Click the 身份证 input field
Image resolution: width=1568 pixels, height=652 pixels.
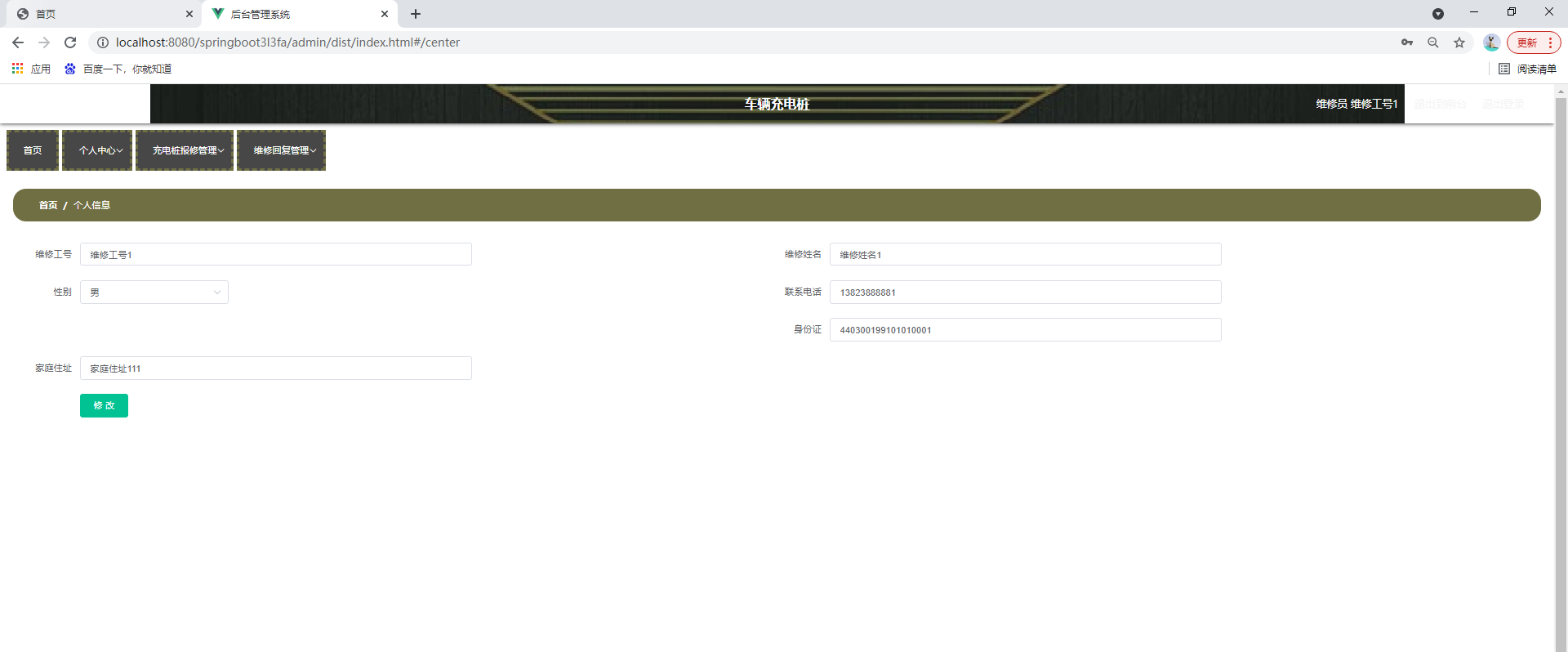point(1026,329)
